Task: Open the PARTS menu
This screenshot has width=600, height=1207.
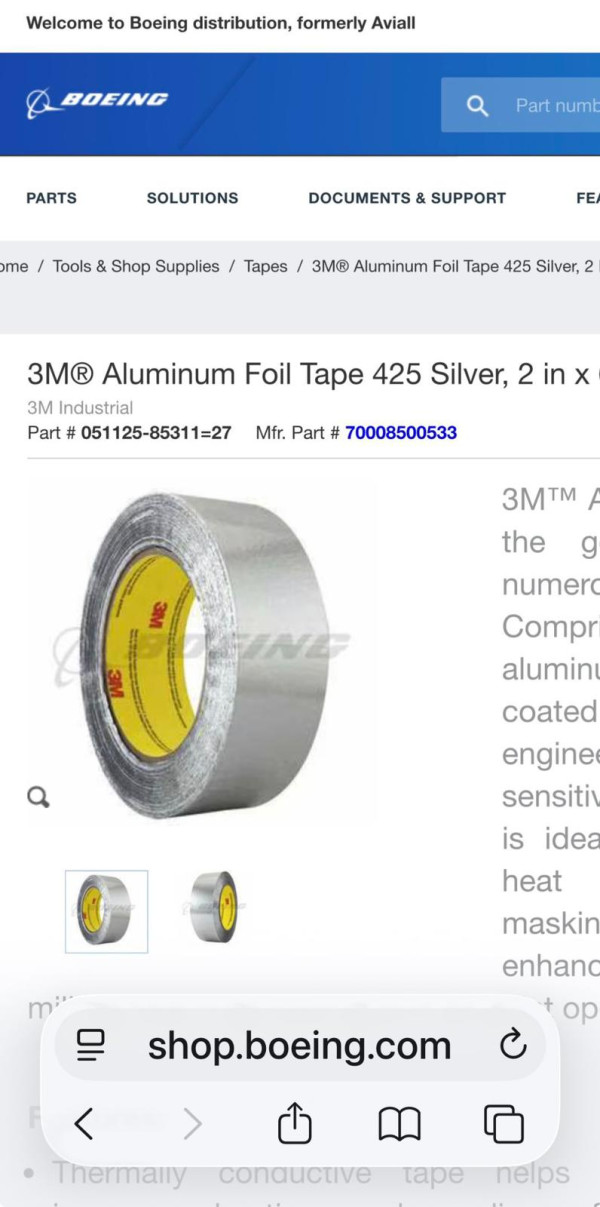Action: click(51, 198)
